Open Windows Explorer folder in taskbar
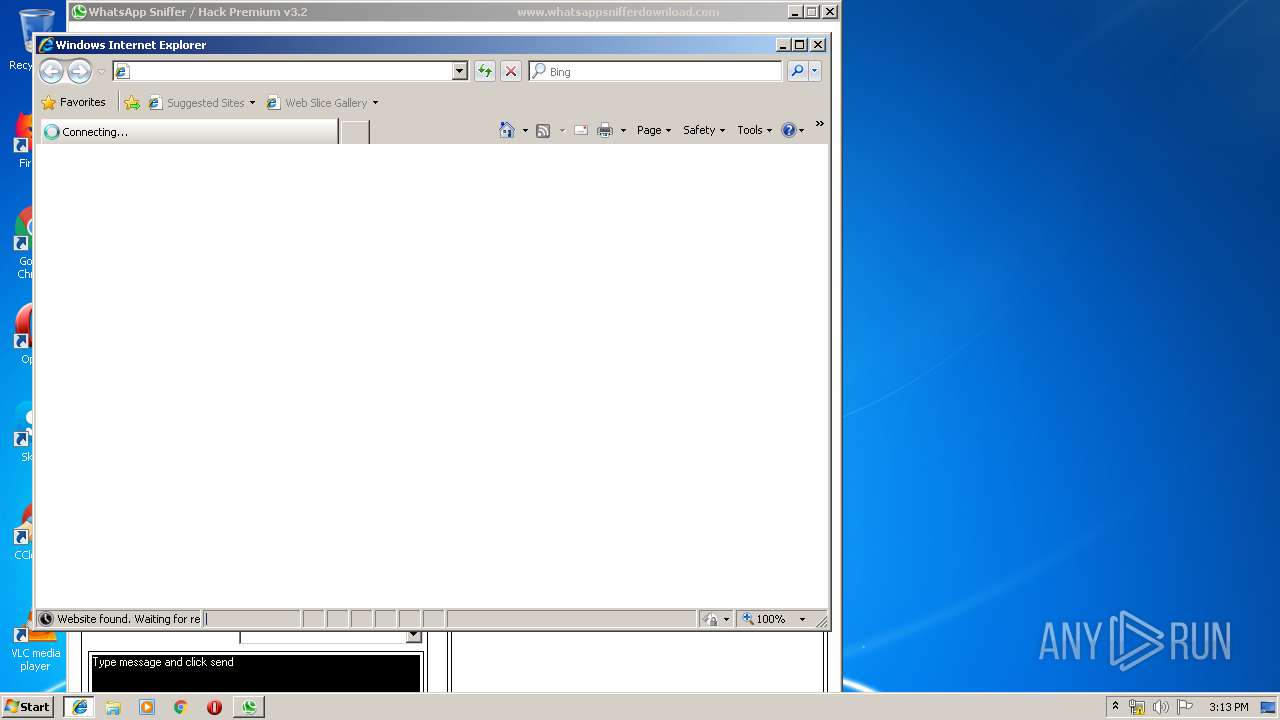Image resolution: width=1280 pixels, height=720 pixels. [113, 707]
